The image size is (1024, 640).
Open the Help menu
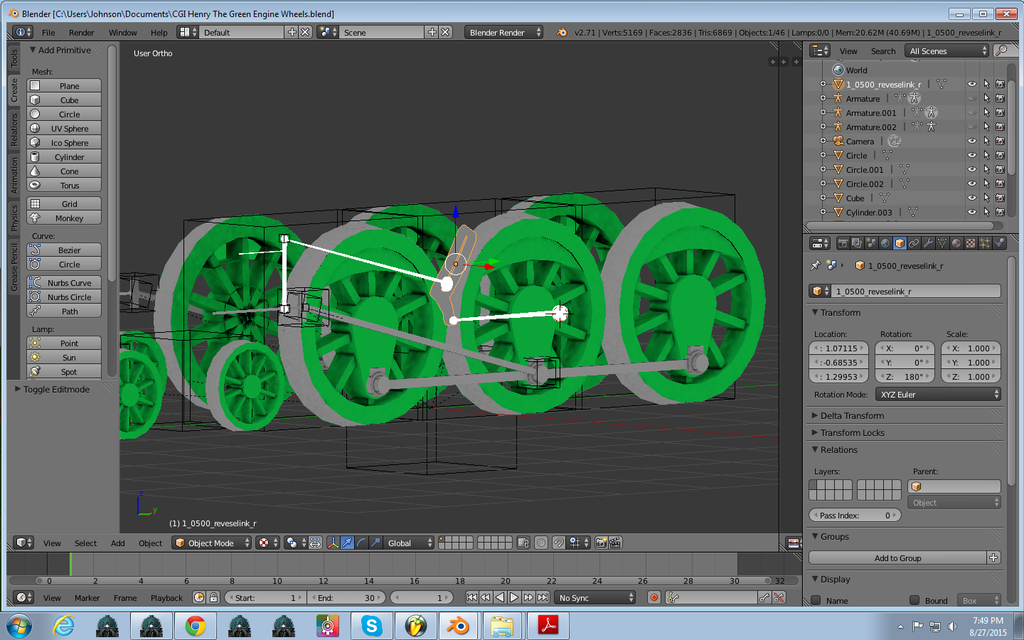[x=159, y=32]
